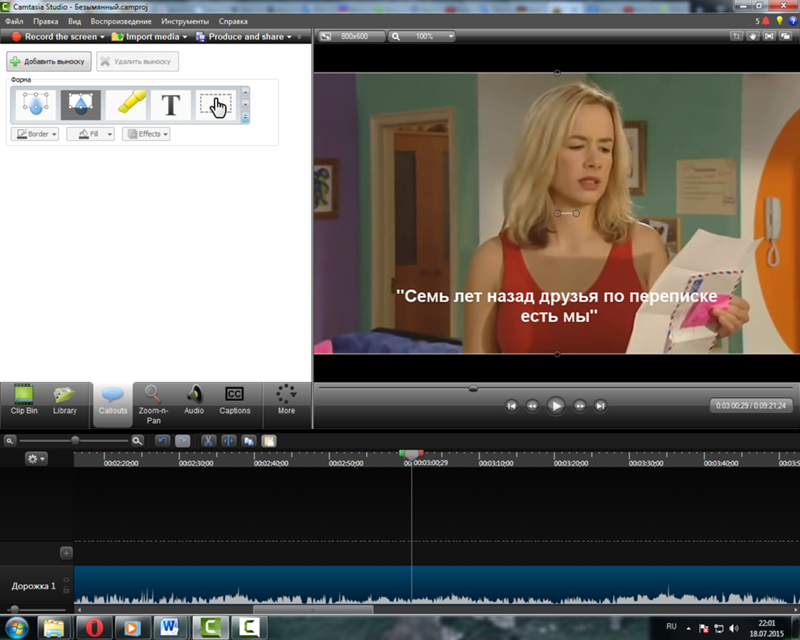
Task: Open the Border dropdown
Action: tap(35, 134)
